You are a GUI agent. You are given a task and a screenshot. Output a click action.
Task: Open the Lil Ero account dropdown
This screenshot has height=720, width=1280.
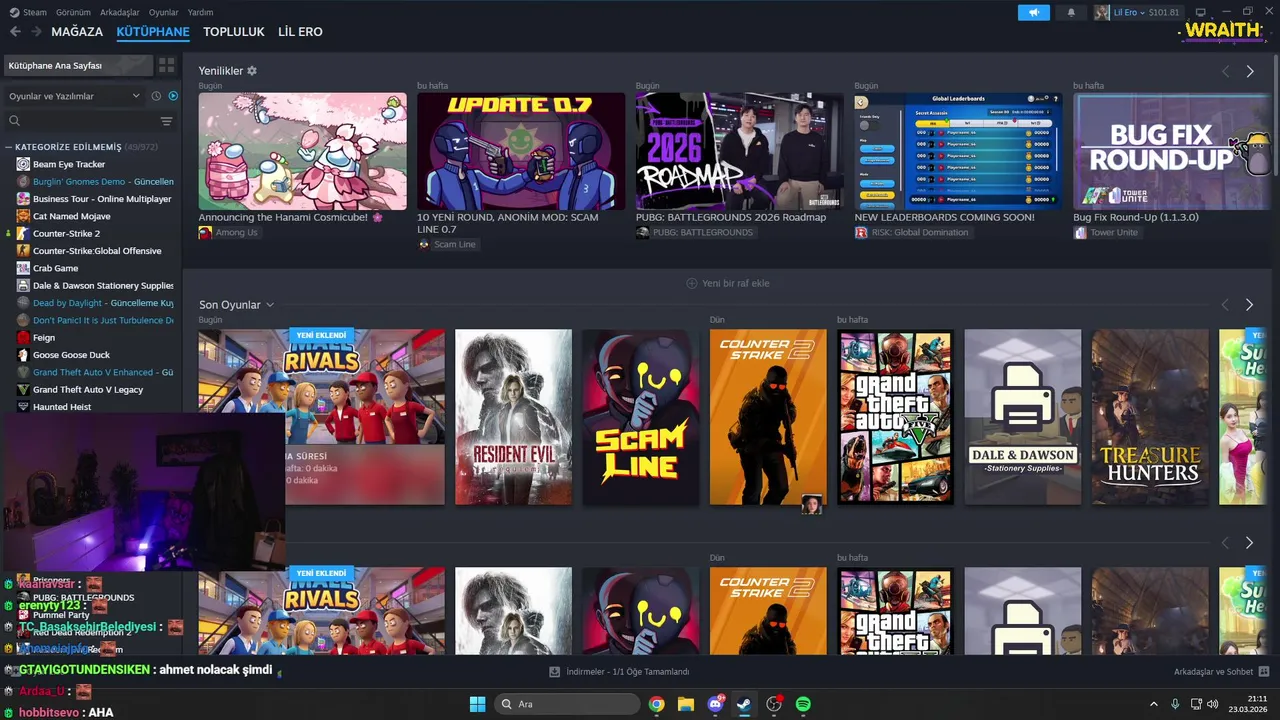[x=1138, y=12]
